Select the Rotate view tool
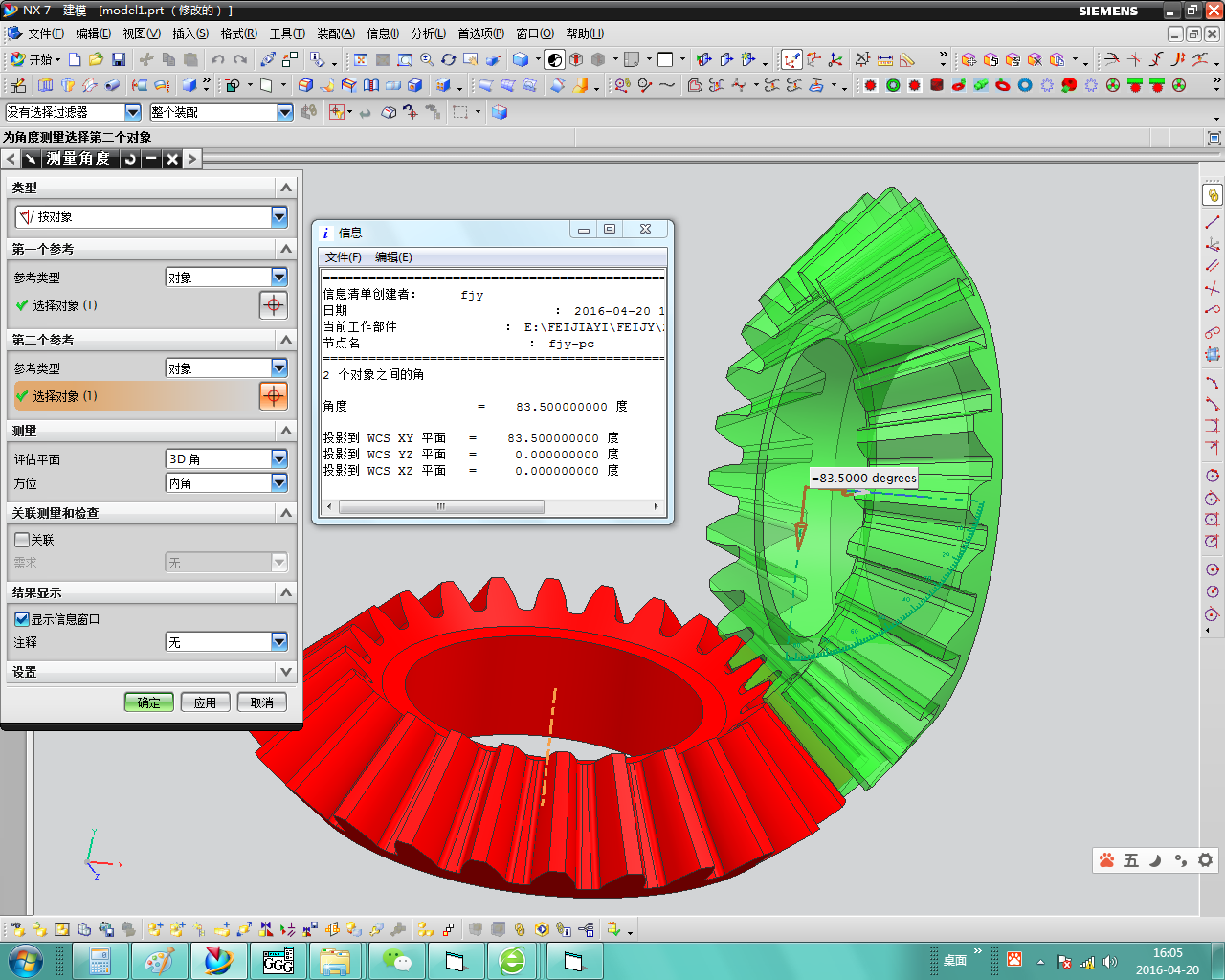The width and height of the screenshot is (1225, 980). 449,59
